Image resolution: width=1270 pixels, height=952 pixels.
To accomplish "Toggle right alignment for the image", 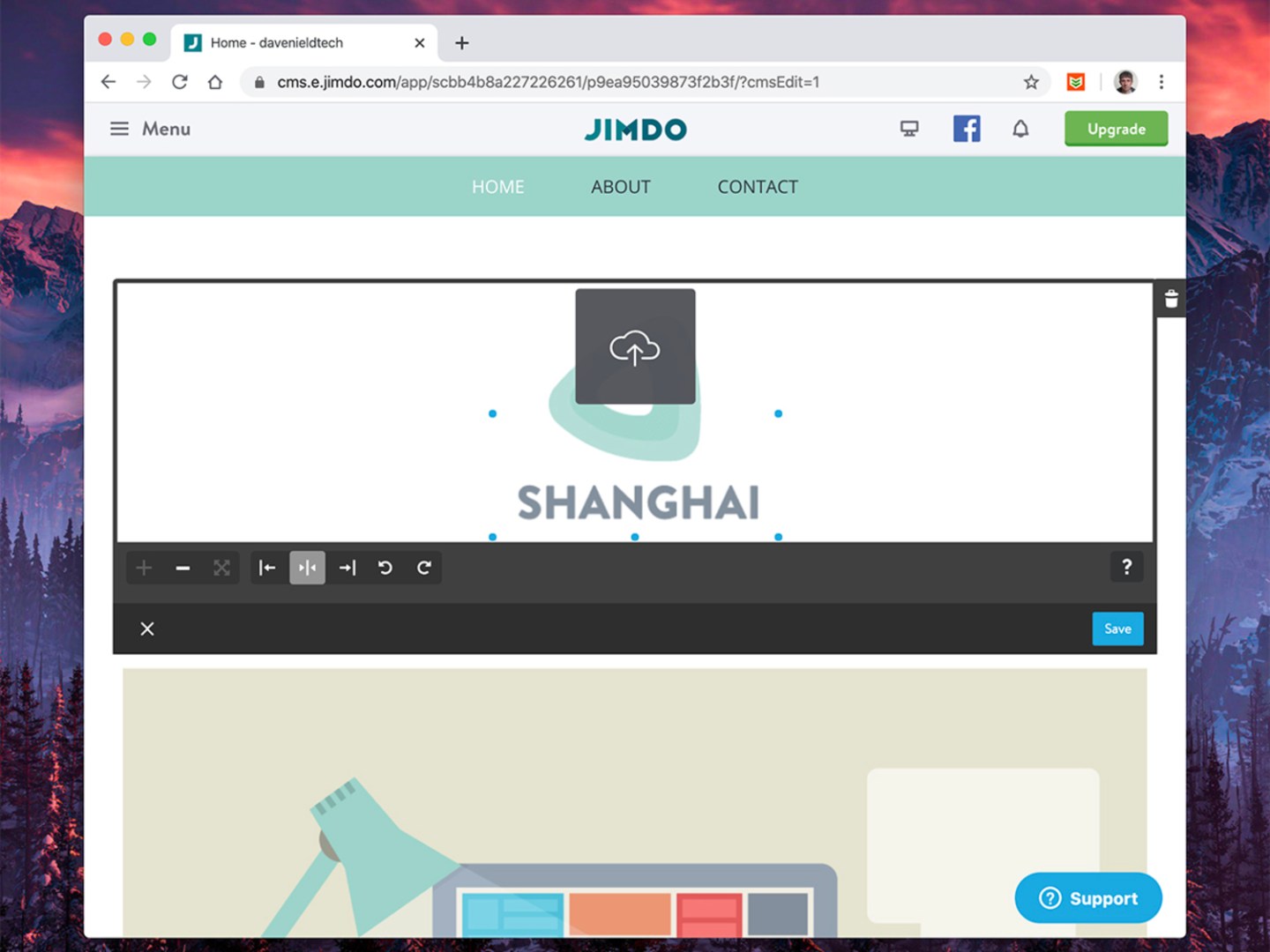I will (347, 568).
